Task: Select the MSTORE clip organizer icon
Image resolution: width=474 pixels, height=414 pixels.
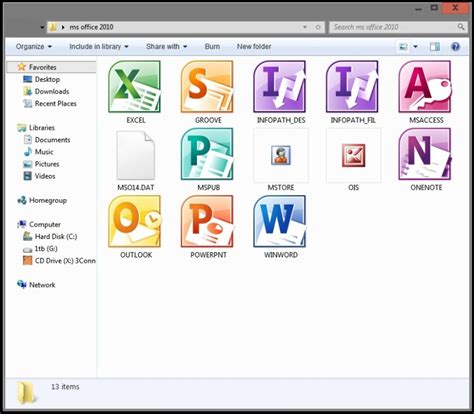Action: tap(281, 155)
